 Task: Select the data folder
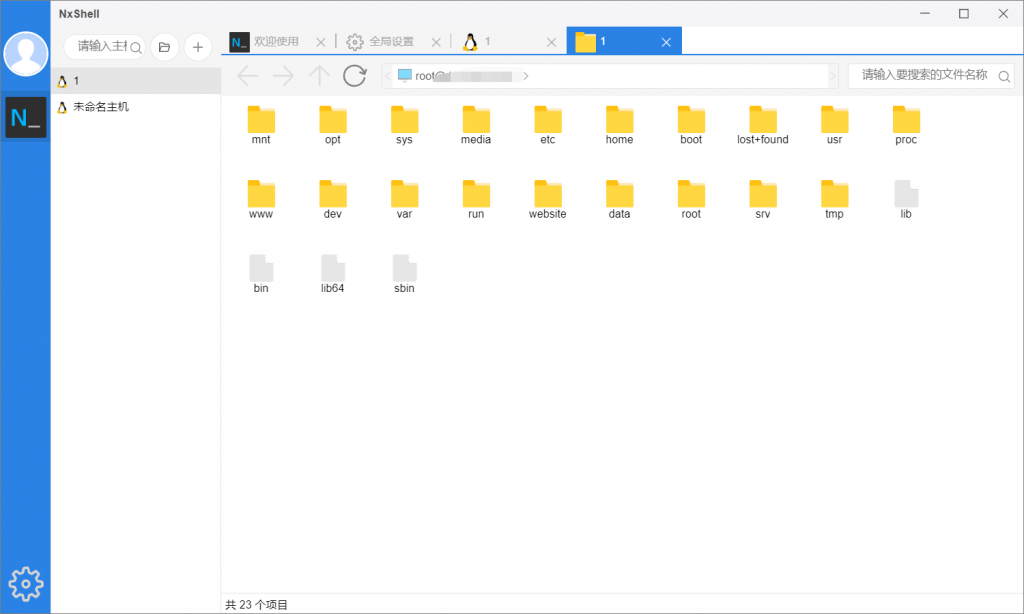pos(619,199)
